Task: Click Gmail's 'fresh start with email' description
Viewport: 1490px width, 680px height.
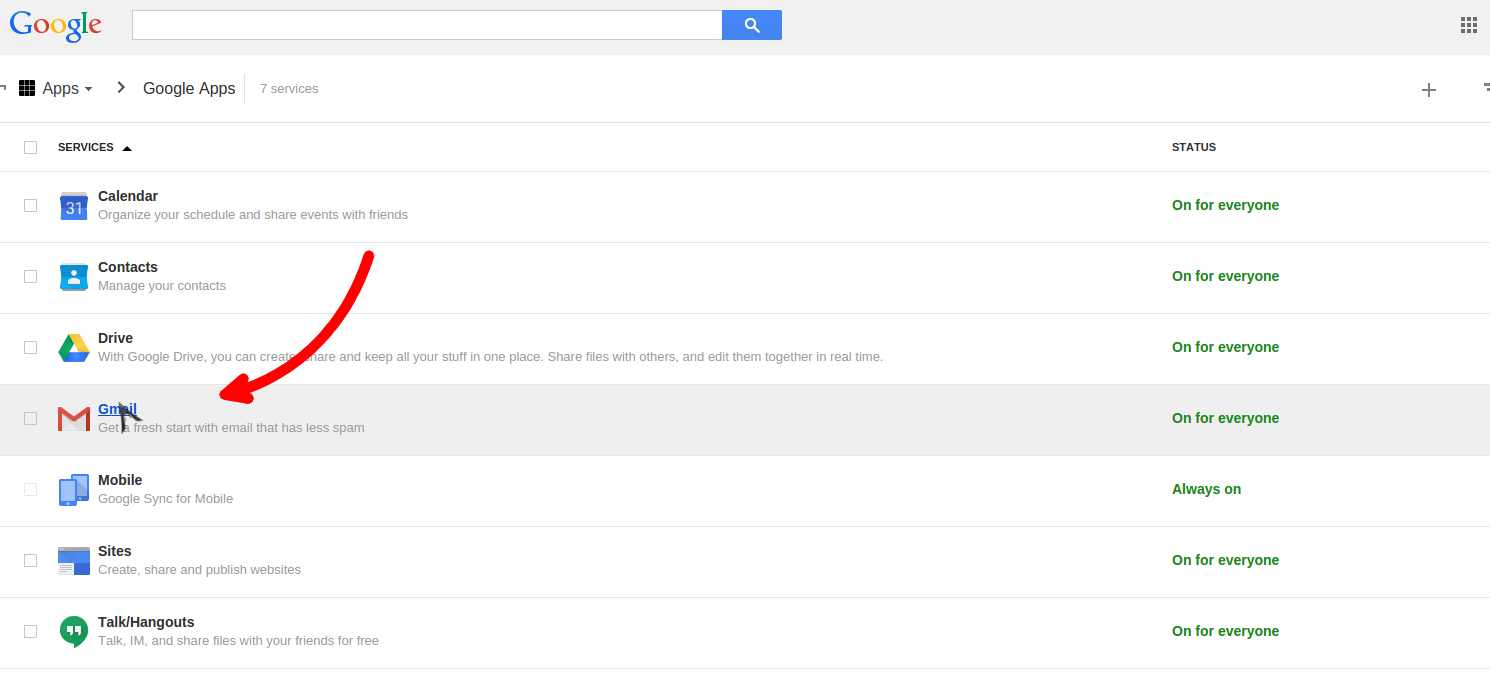Action: point(231,428)
